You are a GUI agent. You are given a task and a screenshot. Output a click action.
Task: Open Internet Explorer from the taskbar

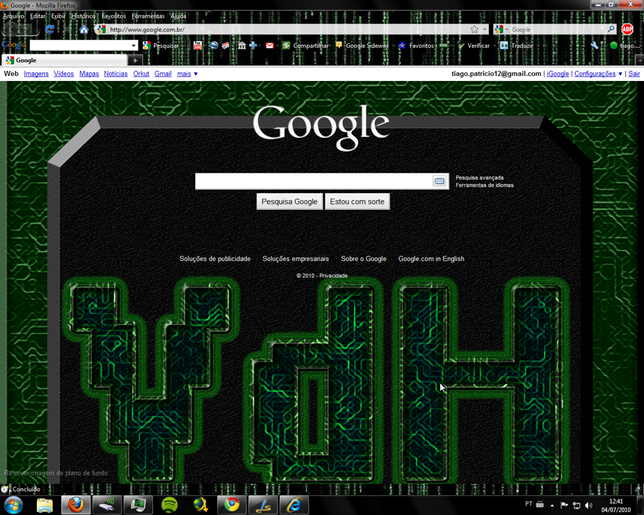click(x=294, y=505)
